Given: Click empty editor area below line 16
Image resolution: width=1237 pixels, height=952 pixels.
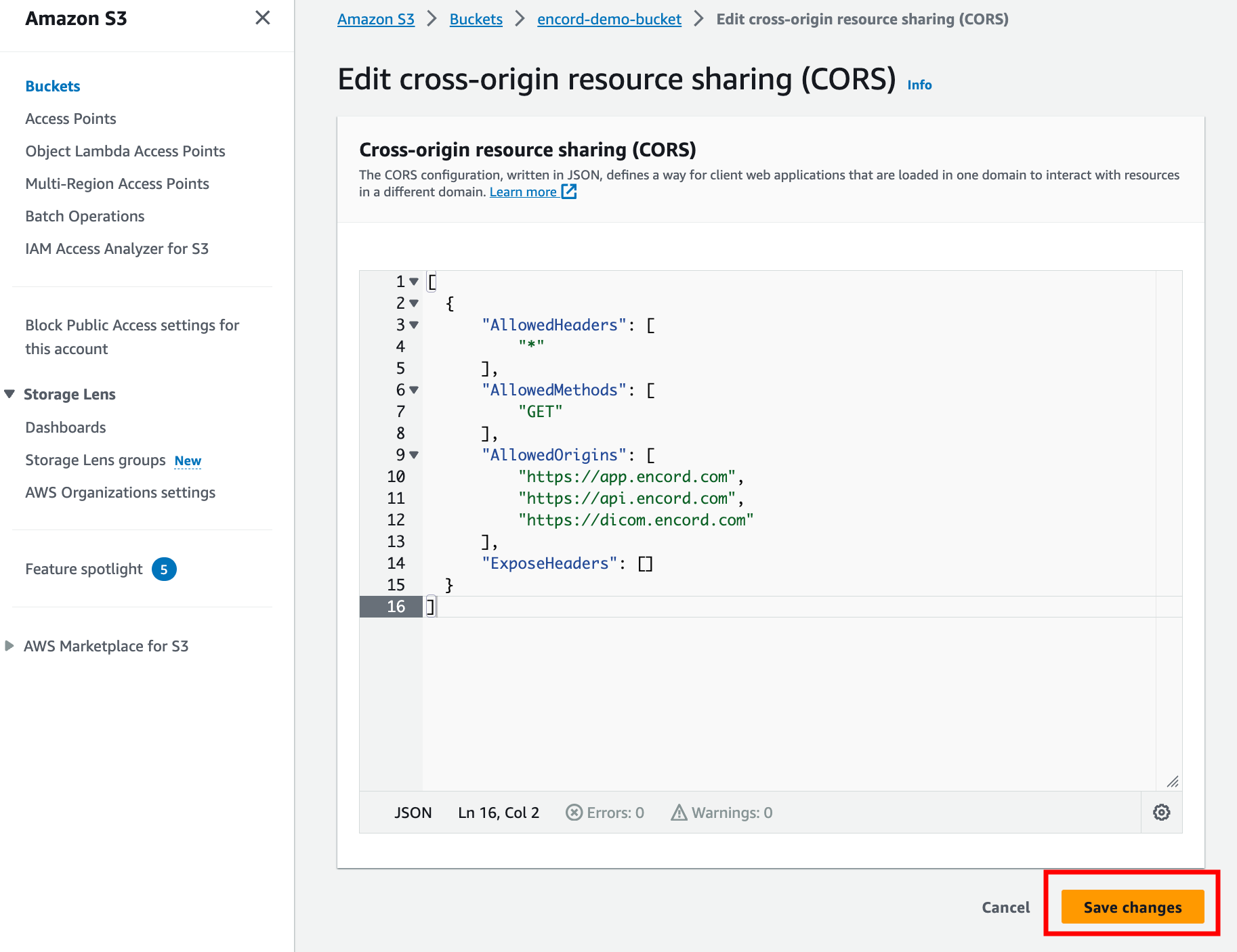Looking at the screenshot, I should tap(789, 703).
